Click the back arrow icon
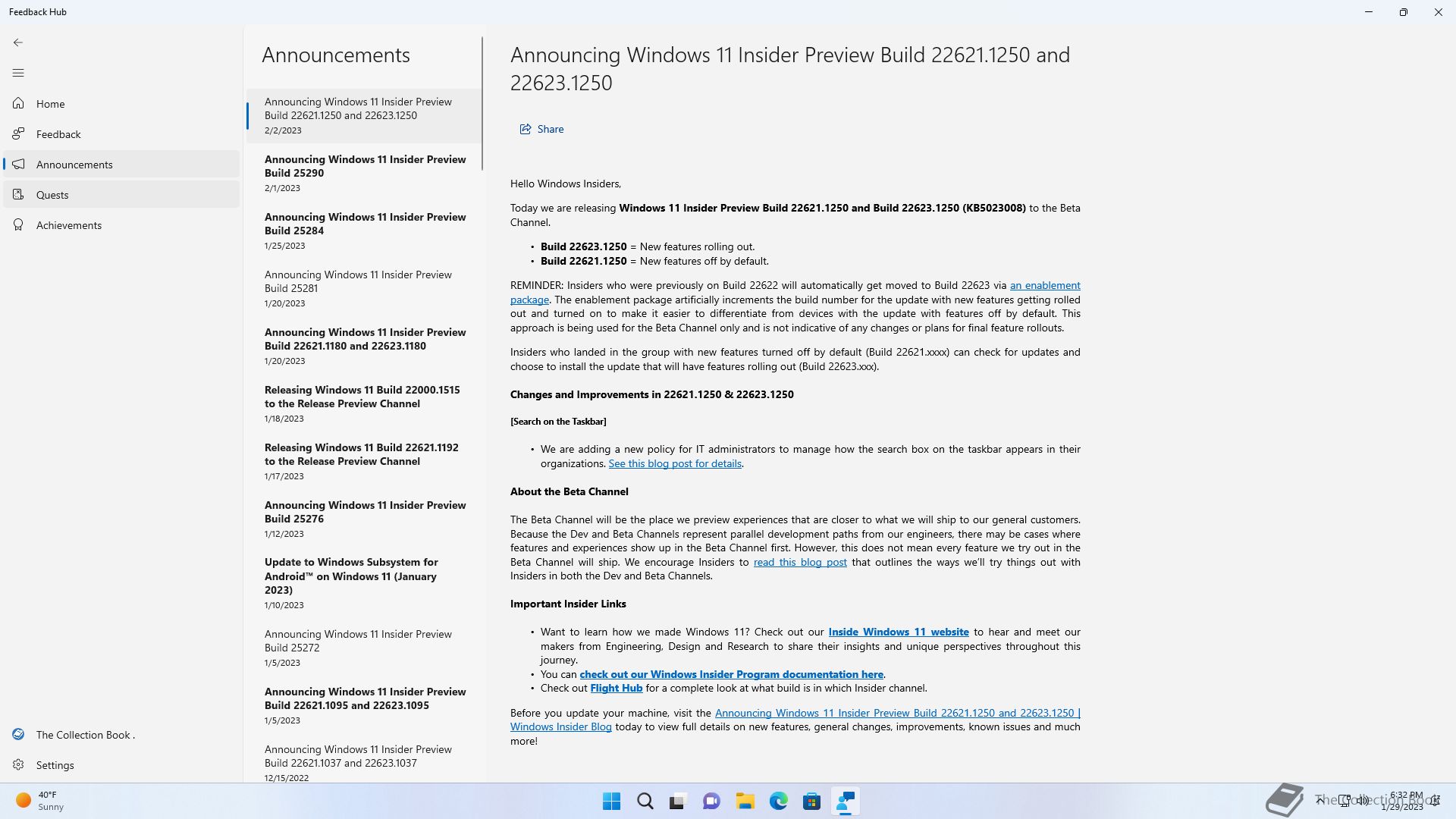Image resolution: width=1456 pixels, height=819 pixels. (x=18, y=42)
